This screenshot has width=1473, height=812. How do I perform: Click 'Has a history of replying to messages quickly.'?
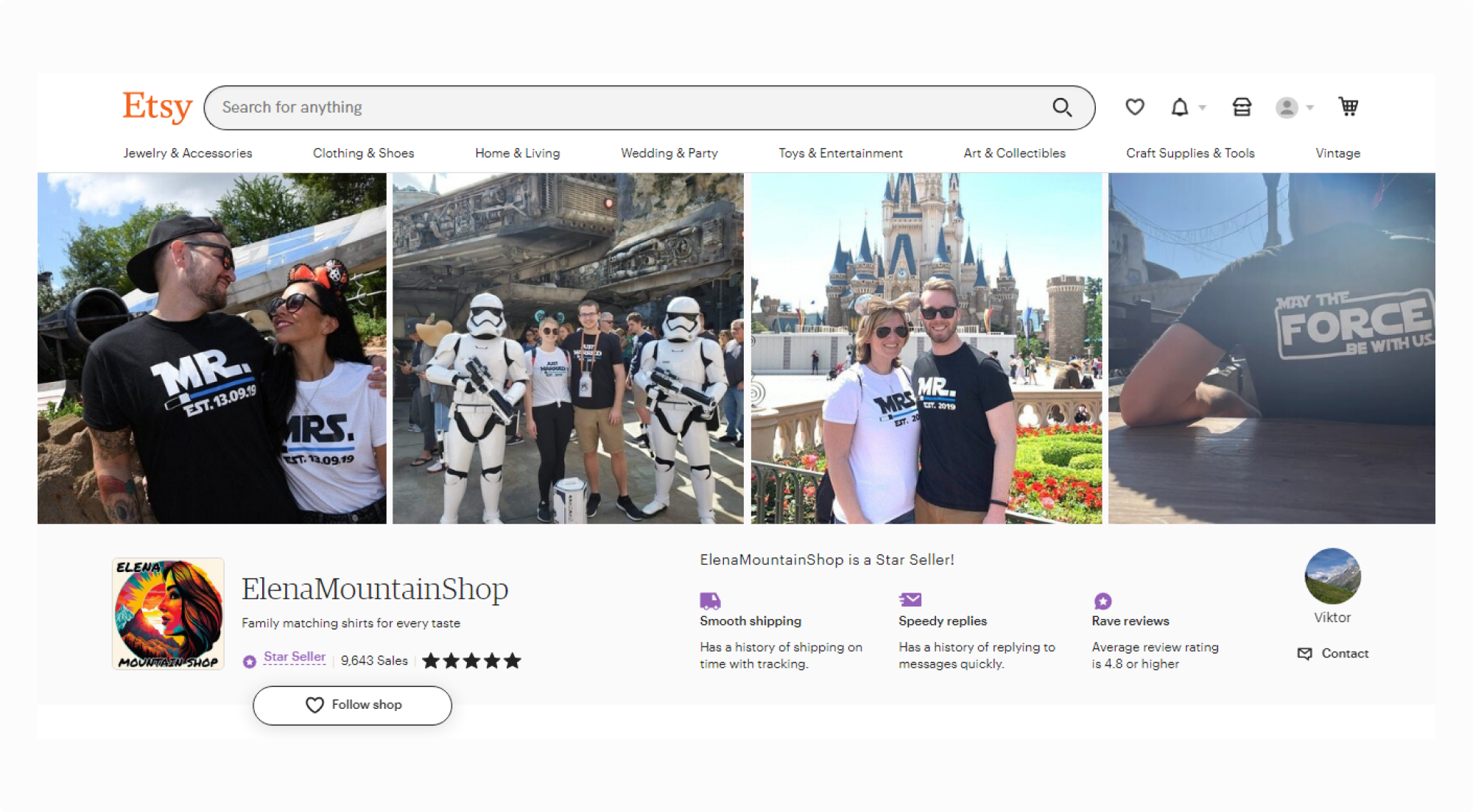click(x=977, y=655)
